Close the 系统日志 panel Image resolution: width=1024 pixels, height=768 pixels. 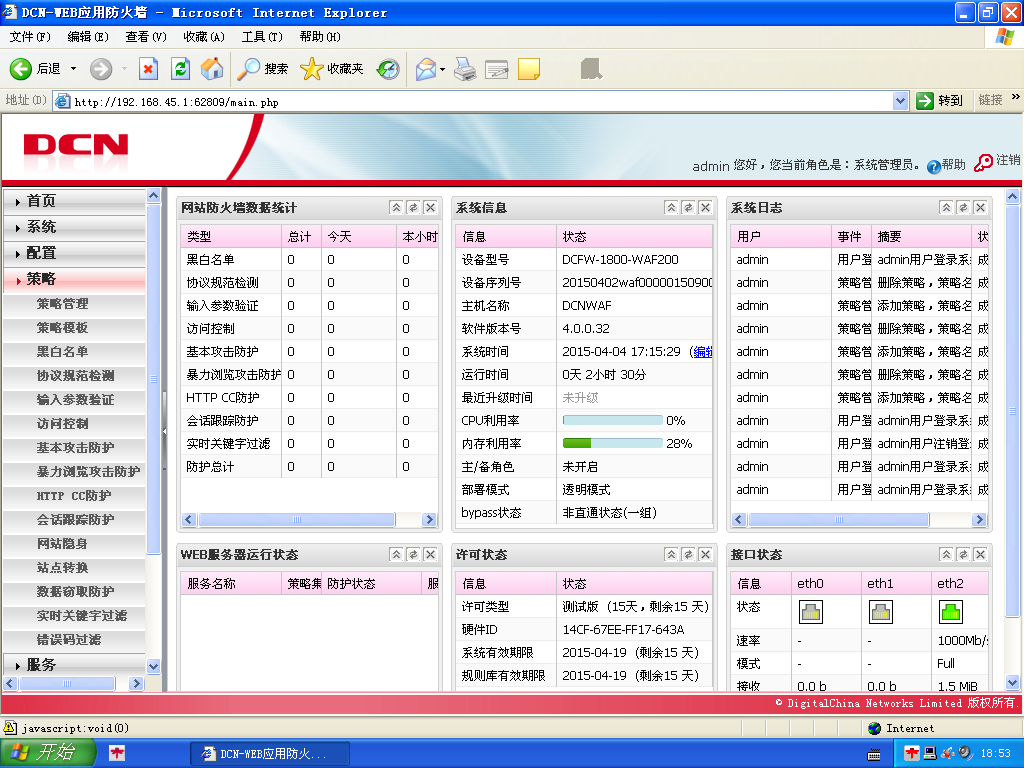pos(980,208)
